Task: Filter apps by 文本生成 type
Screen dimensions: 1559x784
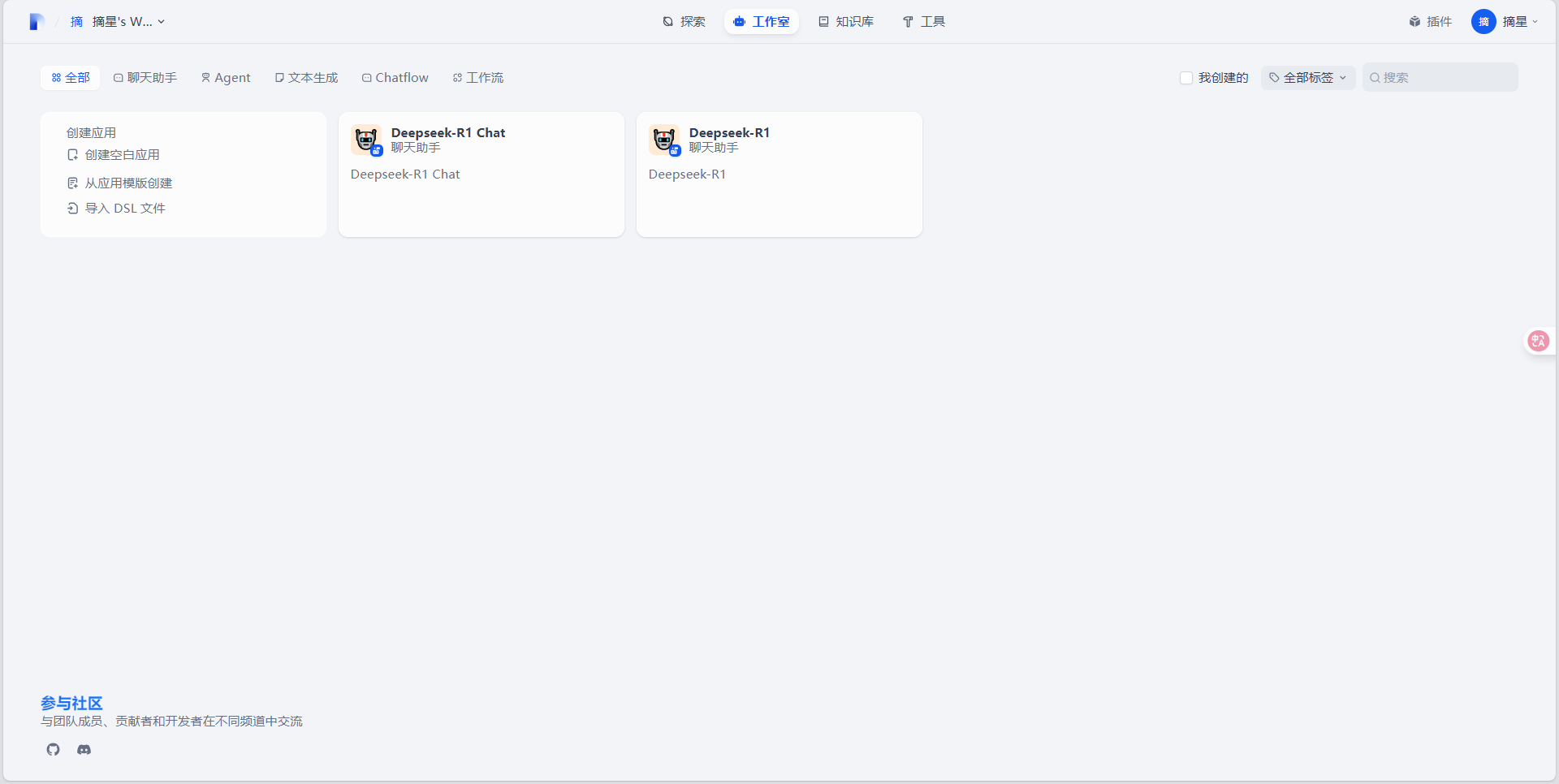Action: [x=306, y=78]
